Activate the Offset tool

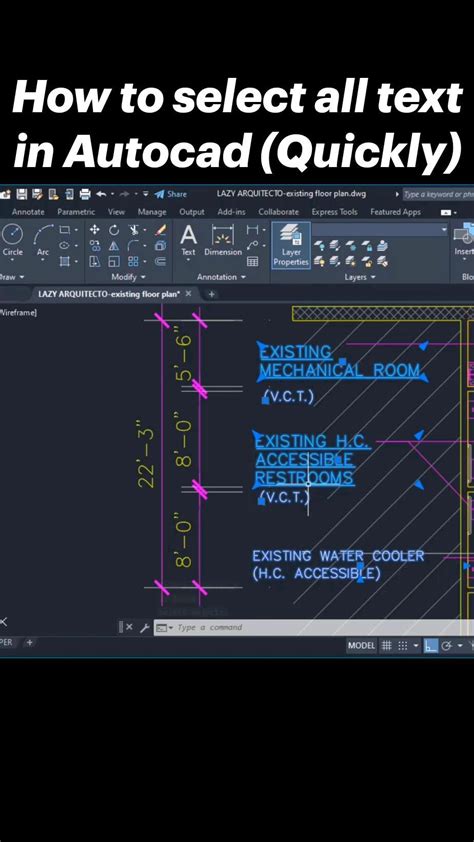point(160,262)
